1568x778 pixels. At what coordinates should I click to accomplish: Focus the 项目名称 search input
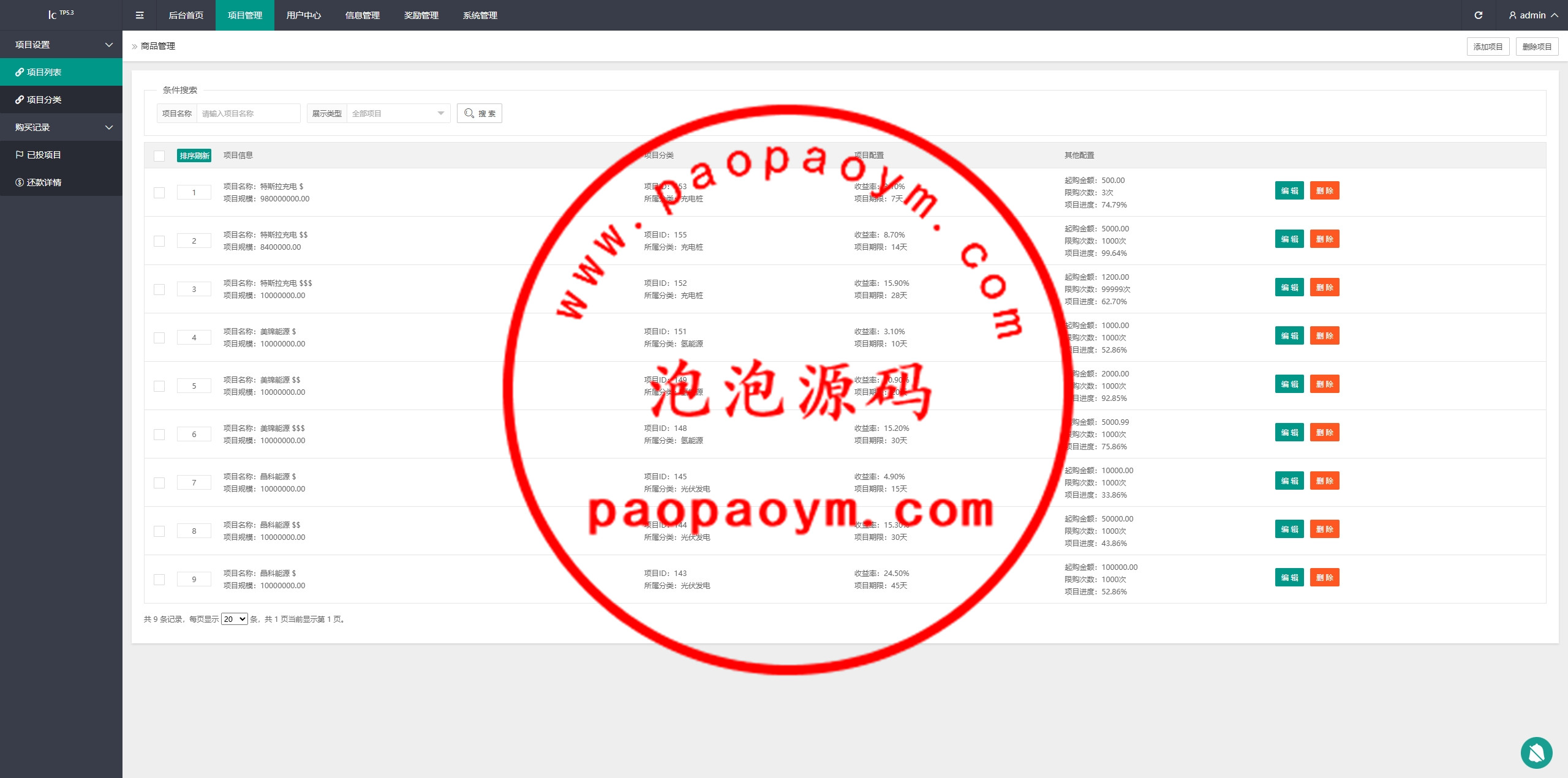coord(248,113)
